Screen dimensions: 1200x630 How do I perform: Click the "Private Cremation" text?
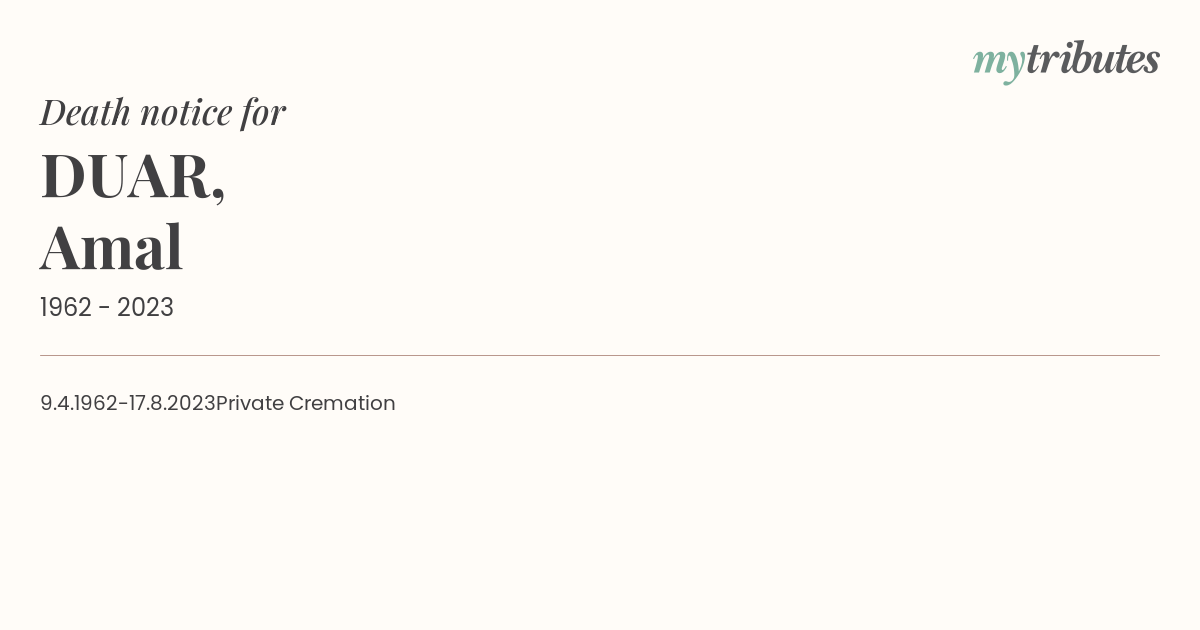(306, 403)
